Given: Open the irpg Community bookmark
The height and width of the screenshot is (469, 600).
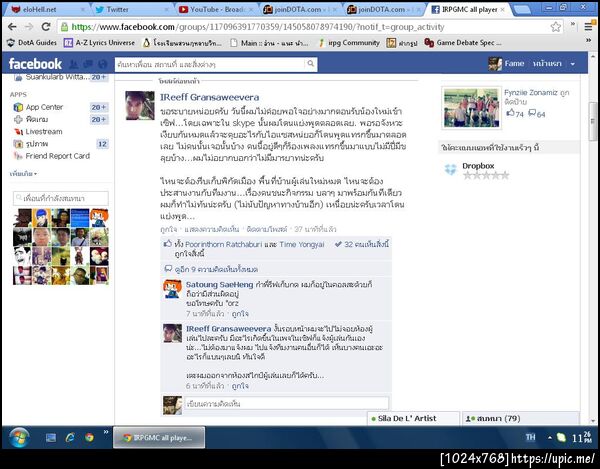Looking at the screenshot, I should [349, 43].
